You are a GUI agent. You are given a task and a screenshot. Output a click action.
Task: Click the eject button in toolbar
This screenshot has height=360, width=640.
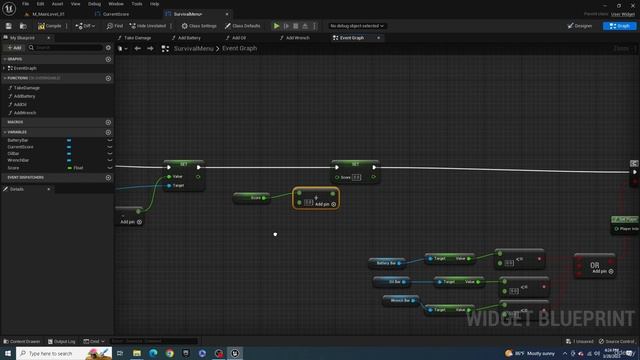[305, 26]
